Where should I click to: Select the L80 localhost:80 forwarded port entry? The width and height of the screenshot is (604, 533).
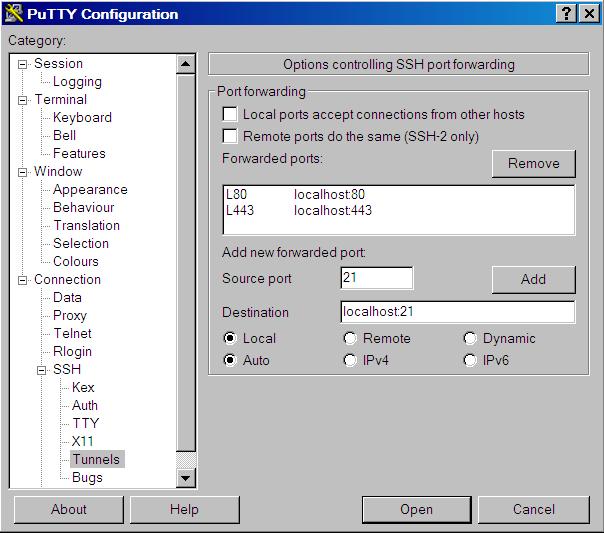[399, 194]
